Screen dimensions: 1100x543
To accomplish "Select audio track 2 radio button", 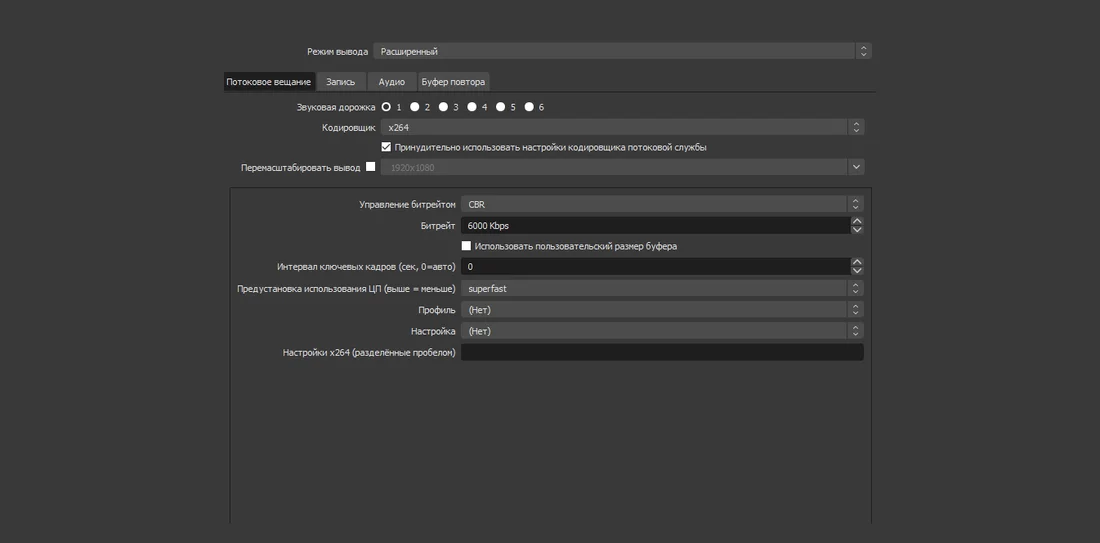I will click(415, 107).
